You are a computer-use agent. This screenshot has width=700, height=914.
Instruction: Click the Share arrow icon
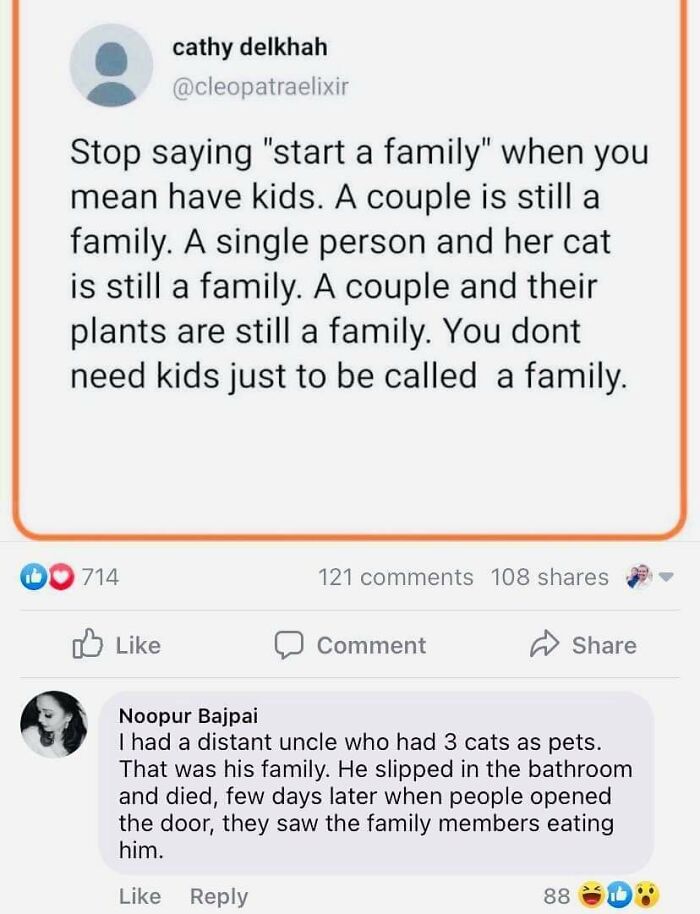[547, 645]
